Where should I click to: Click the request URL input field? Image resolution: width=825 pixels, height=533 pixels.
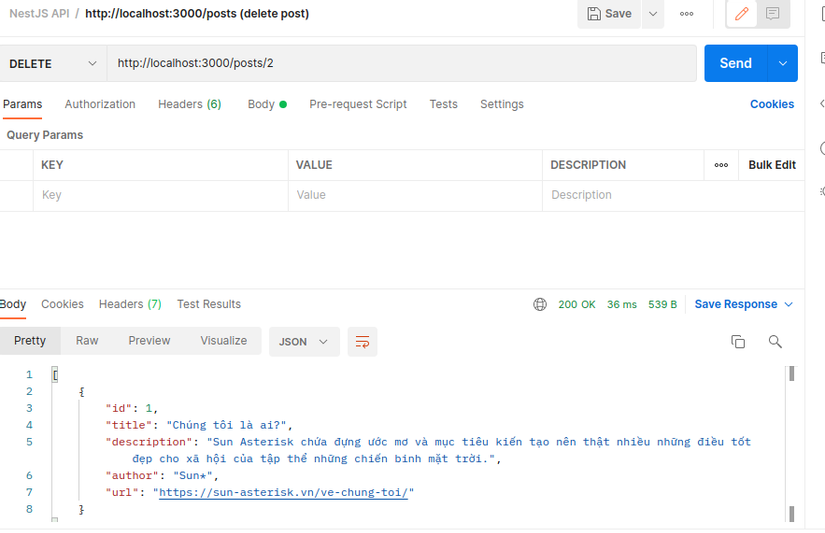[x=400, y=64]
